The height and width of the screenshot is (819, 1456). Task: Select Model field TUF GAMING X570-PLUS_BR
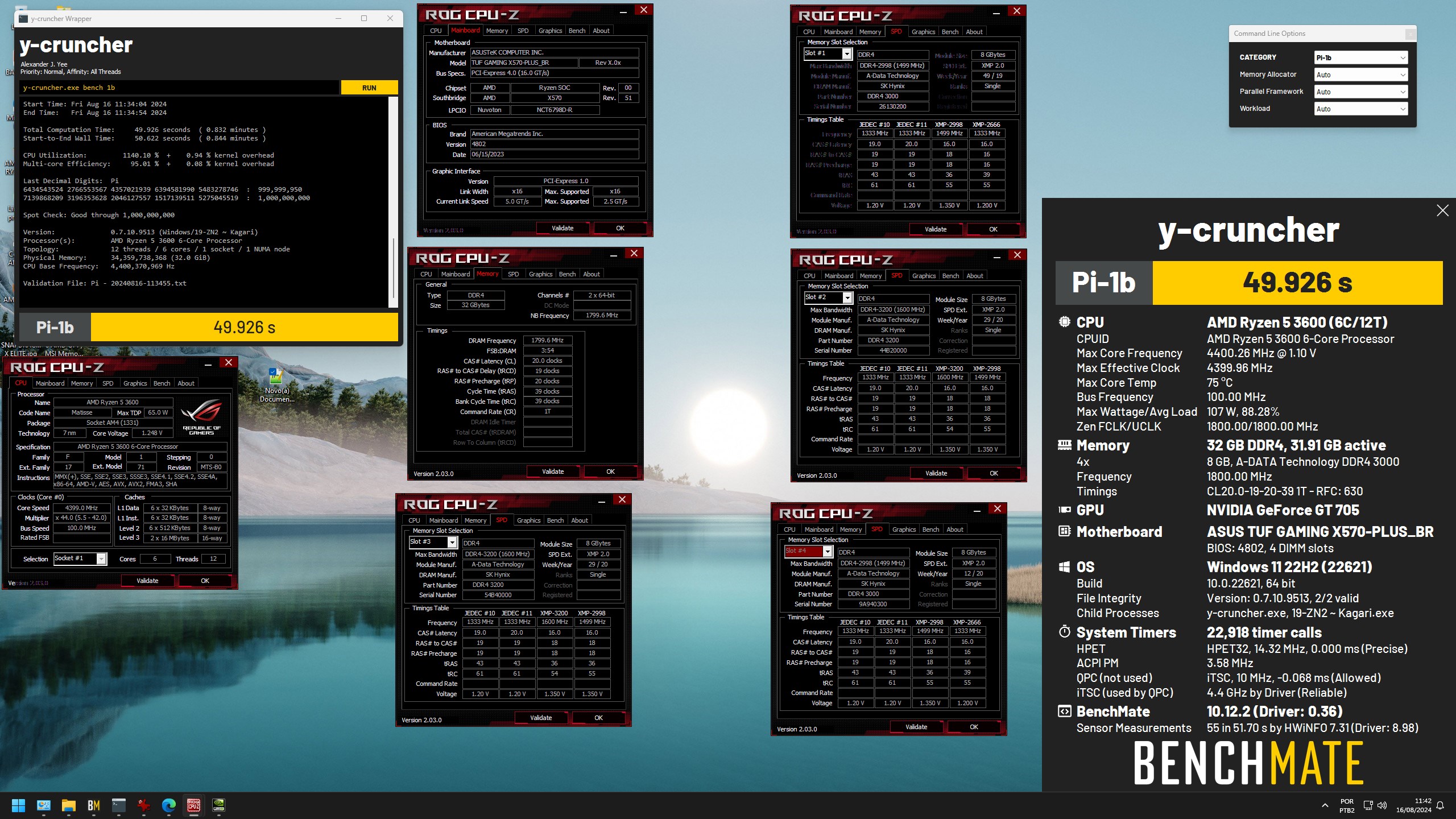click(524, 63)
